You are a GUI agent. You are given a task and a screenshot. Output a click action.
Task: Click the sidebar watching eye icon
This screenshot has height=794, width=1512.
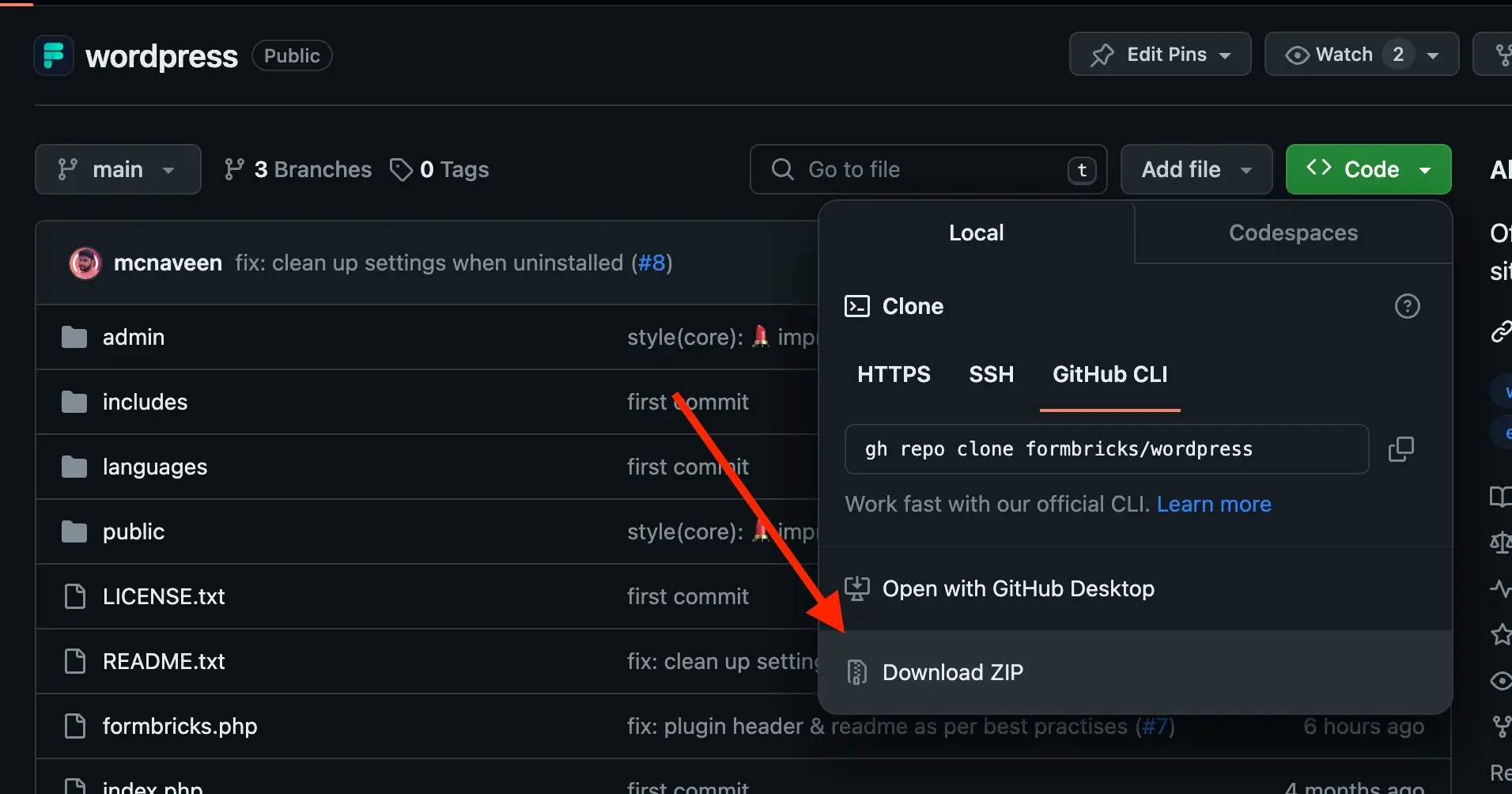click(1501, 680)
